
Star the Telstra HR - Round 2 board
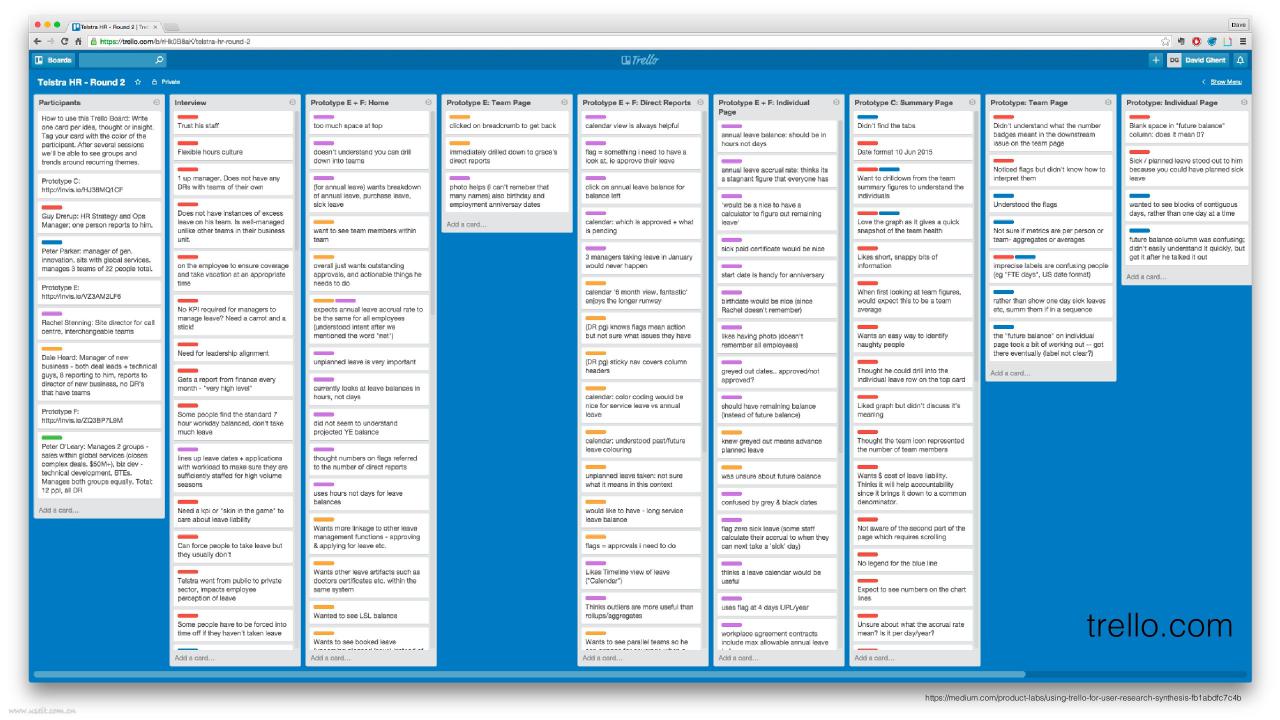click(x=137, y=81)
